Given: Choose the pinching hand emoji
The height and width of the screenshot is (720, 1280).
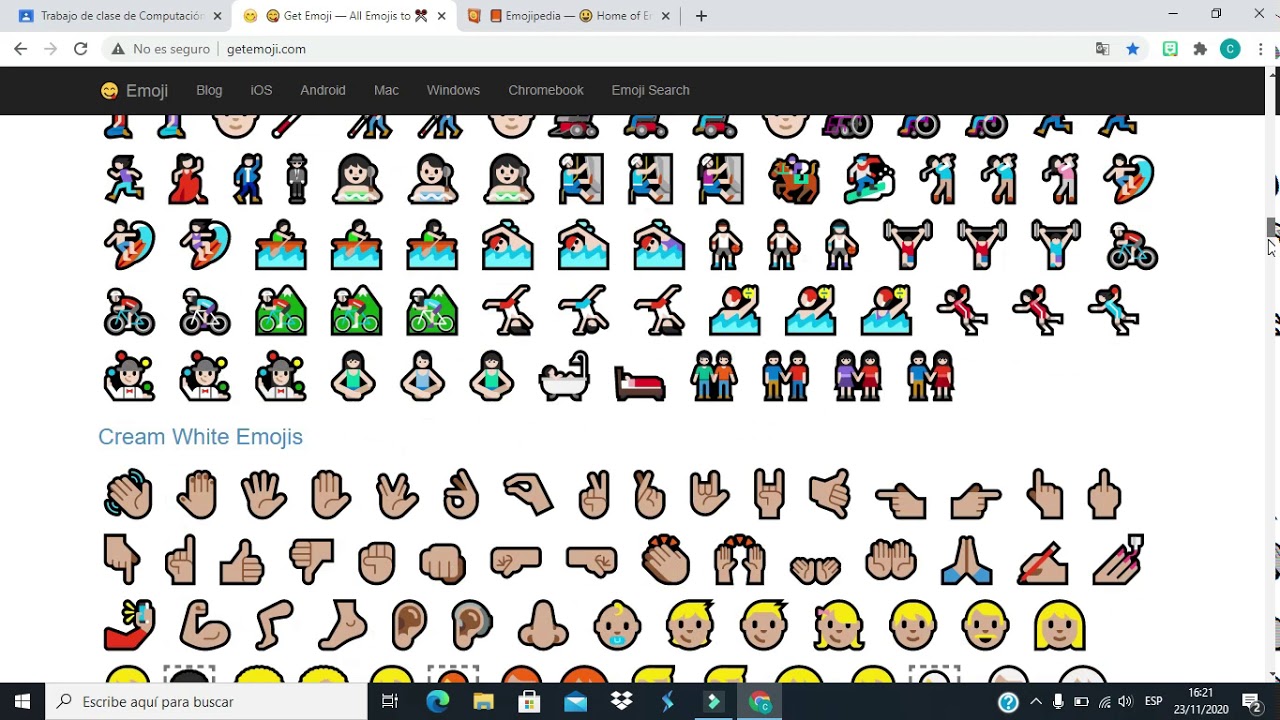Looking at the screenshot, I should pyautogui.click(x=528, y=494).
